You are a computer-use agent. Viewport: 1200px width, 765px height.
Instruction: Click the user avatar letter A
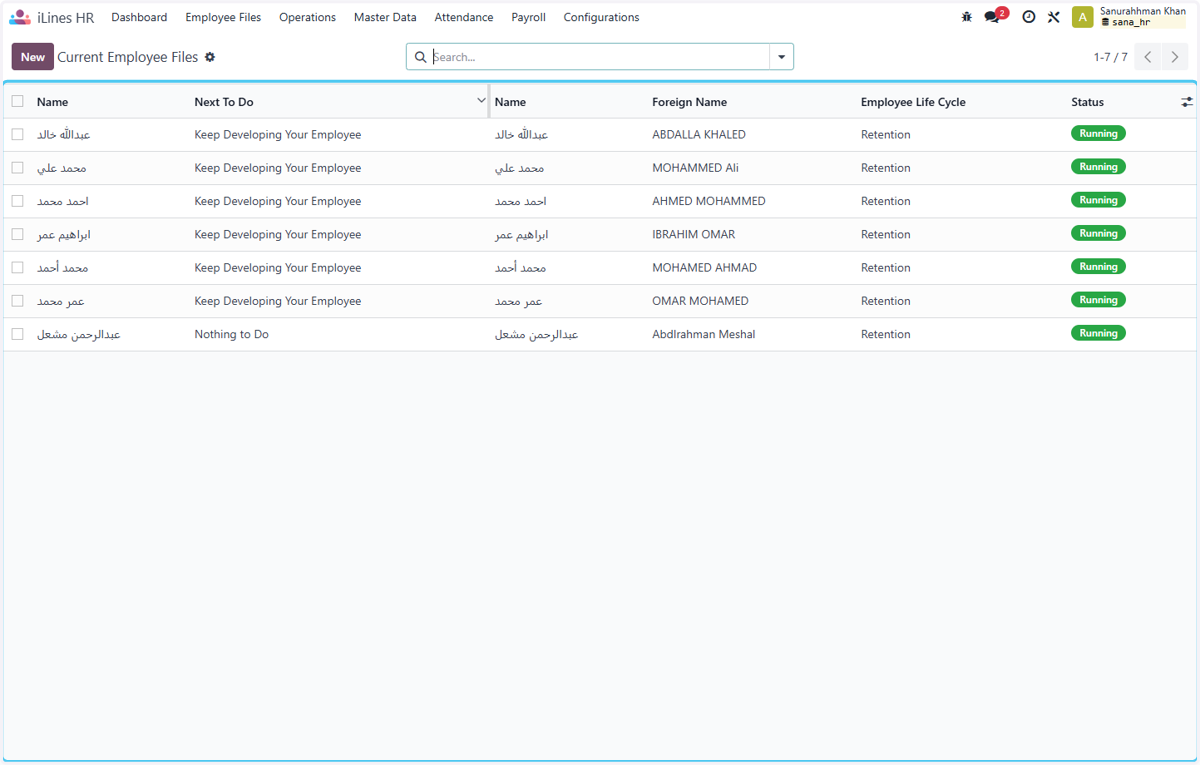pos(1082,17)
